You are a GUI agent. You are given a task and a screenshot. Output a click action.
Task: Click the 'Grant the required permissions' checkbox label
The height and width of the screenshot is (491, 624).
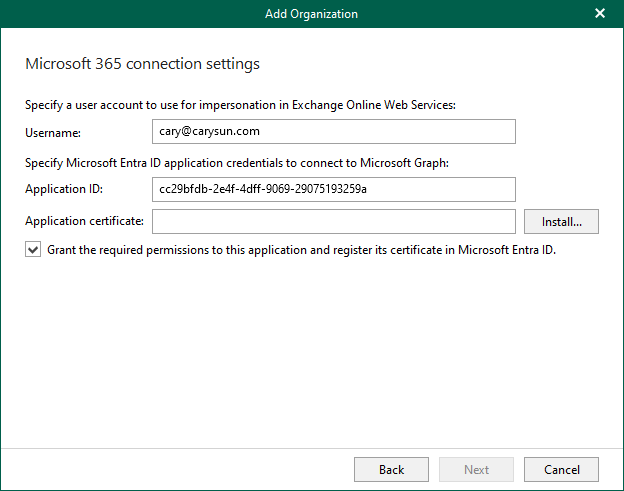pos(300,250)
